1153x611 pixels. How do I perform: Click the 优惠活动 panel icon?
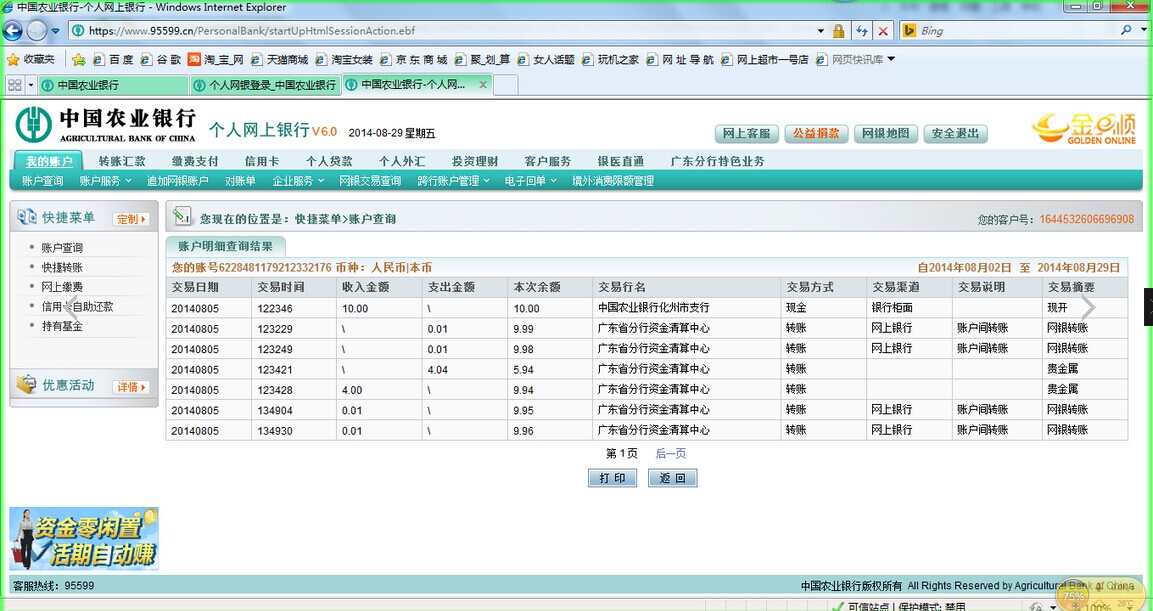26,384
